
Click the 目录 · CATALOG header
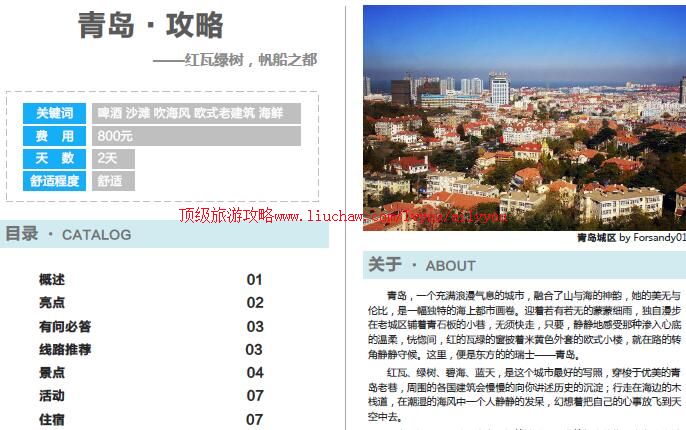[68, 234]
